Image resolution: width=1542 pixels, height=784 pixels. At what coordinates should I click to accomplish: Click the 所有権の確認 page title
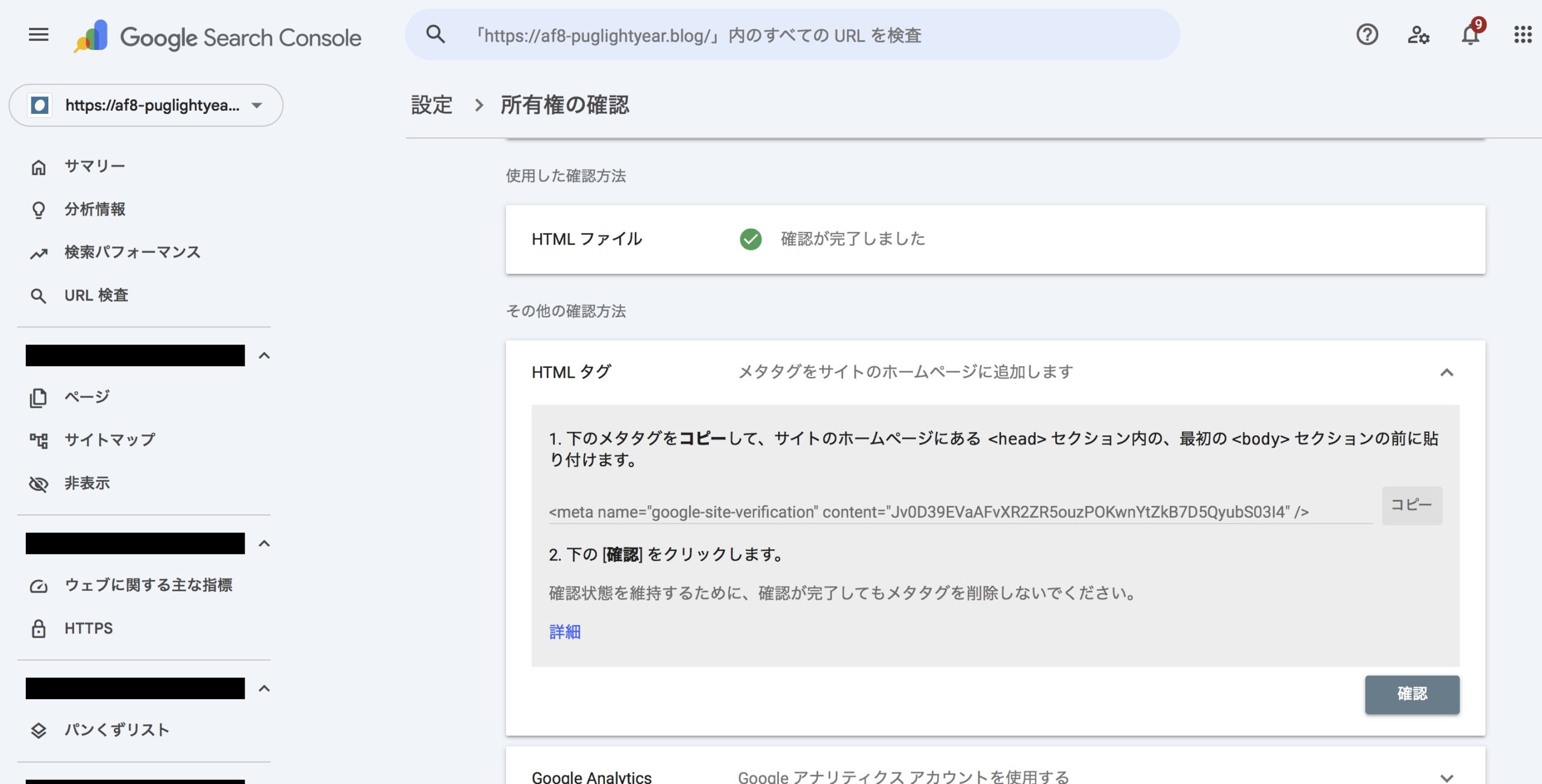click(x=564, y=105)
